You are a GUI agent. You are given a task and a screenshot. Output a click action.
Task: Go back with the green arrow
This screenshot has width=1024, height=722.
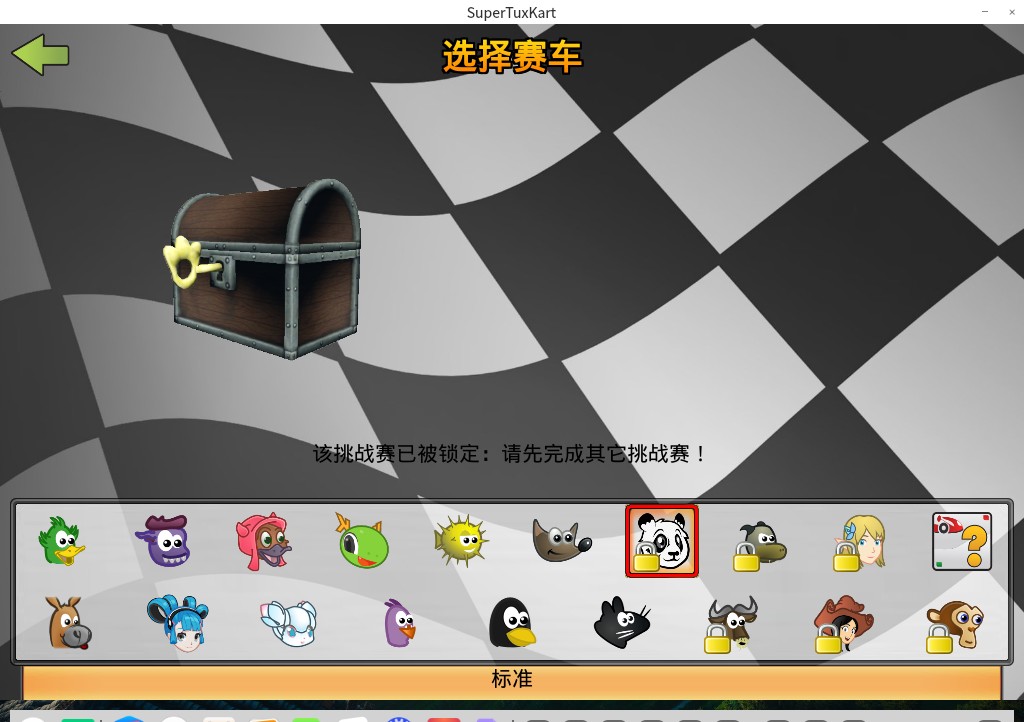pos(40,55)
